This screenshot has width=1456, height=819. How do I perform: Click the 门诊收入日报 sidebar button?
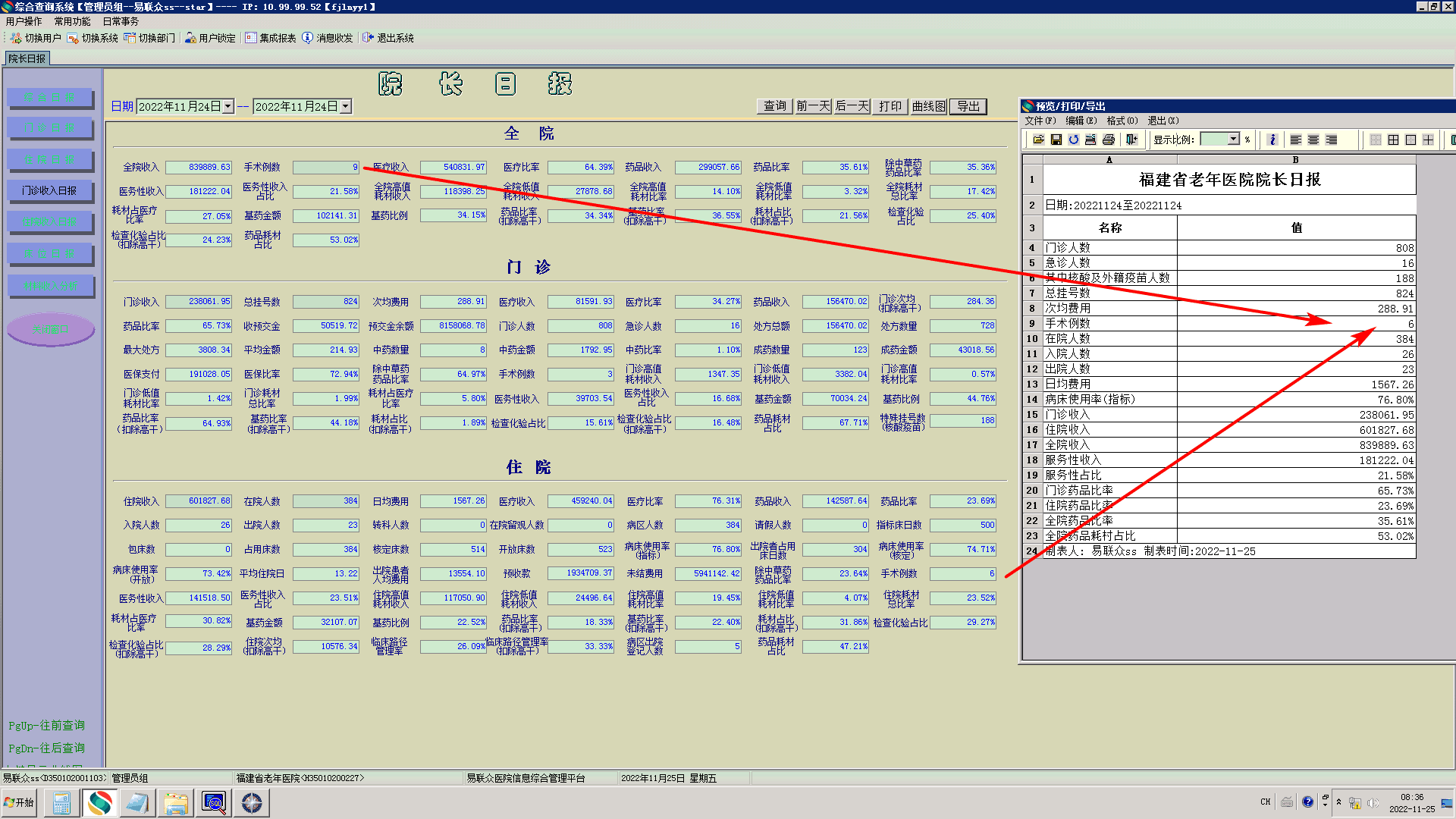tap(49, 191)
